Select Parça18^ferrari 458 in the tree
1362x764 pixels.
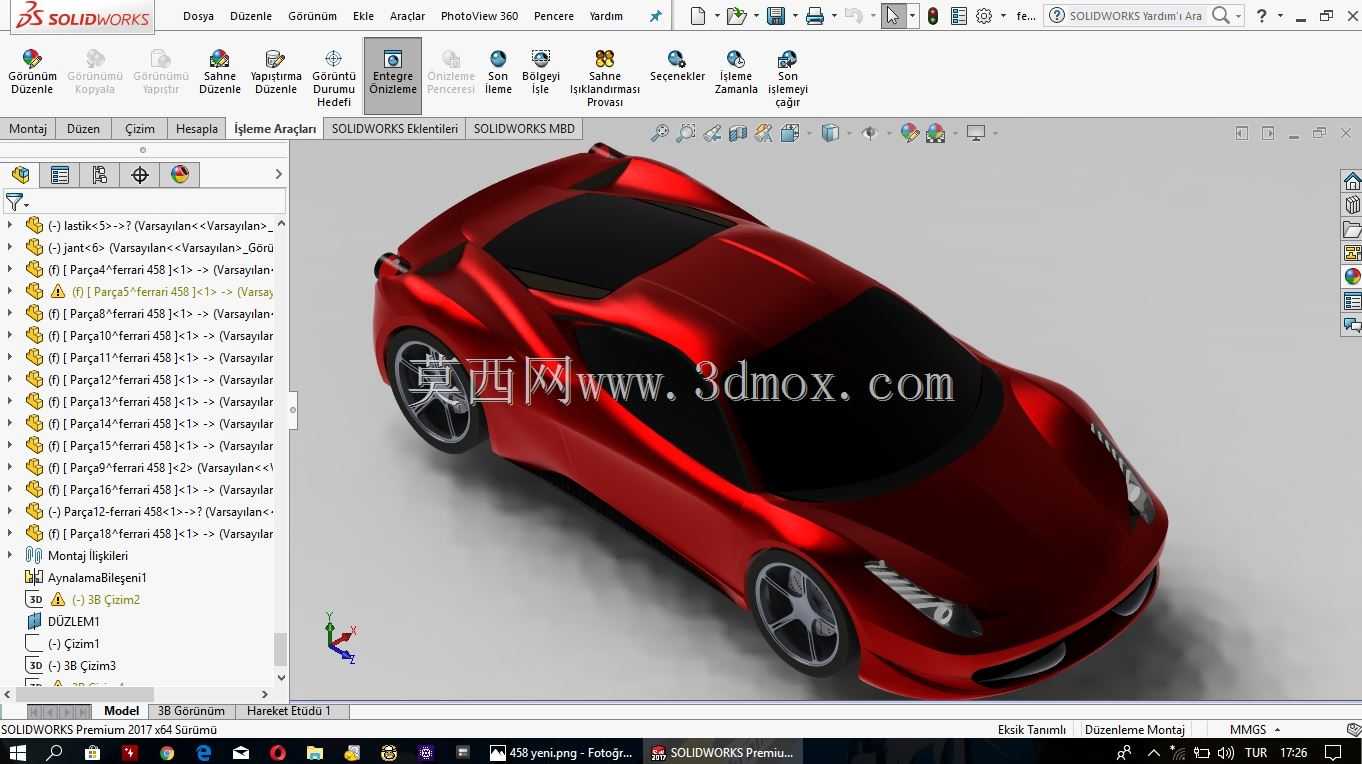(160, 534)
